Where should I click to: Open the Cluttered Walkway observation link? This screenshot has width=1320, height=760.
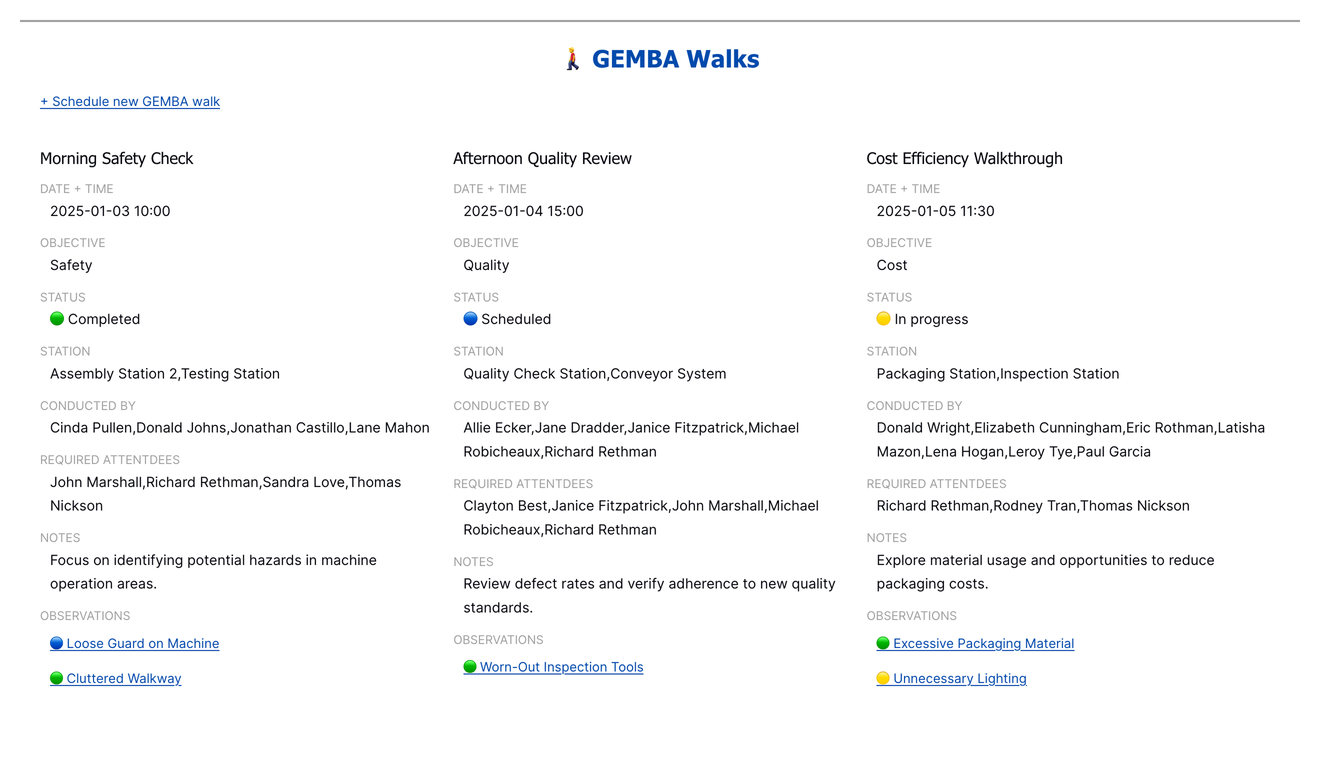124,678
